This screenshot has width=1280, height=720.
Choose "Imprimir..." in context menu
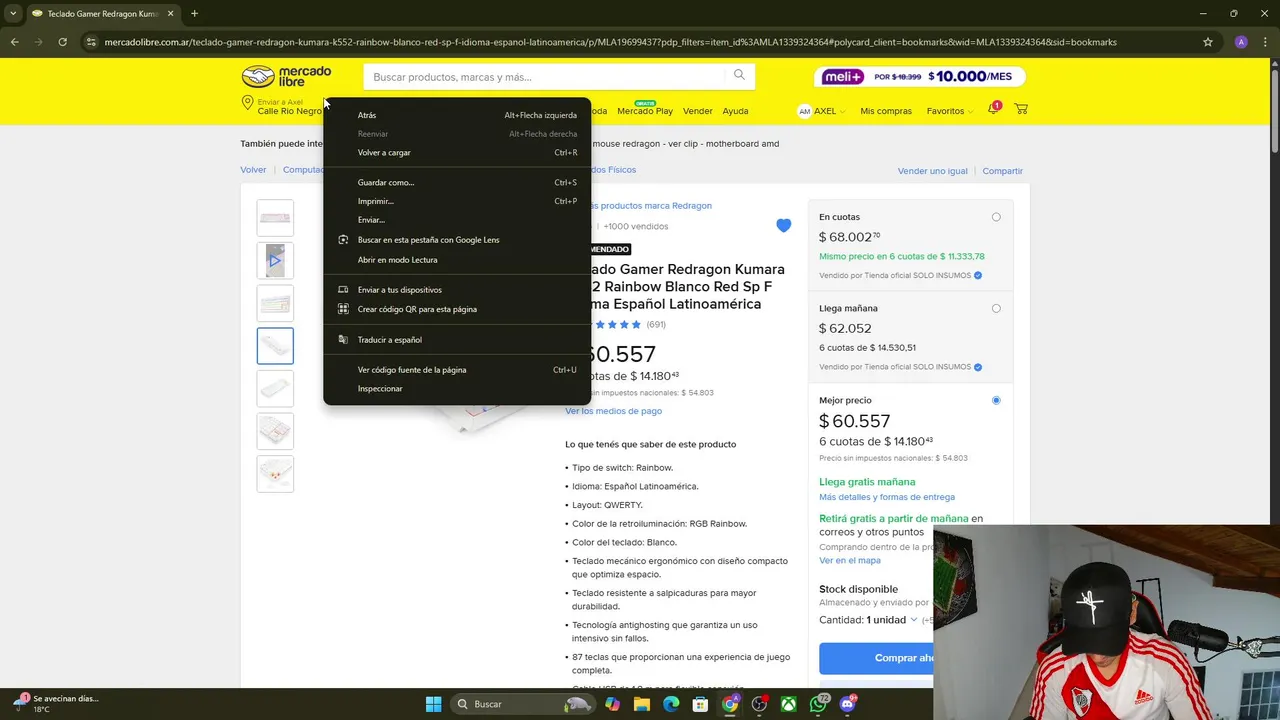(x=457, y=201)
